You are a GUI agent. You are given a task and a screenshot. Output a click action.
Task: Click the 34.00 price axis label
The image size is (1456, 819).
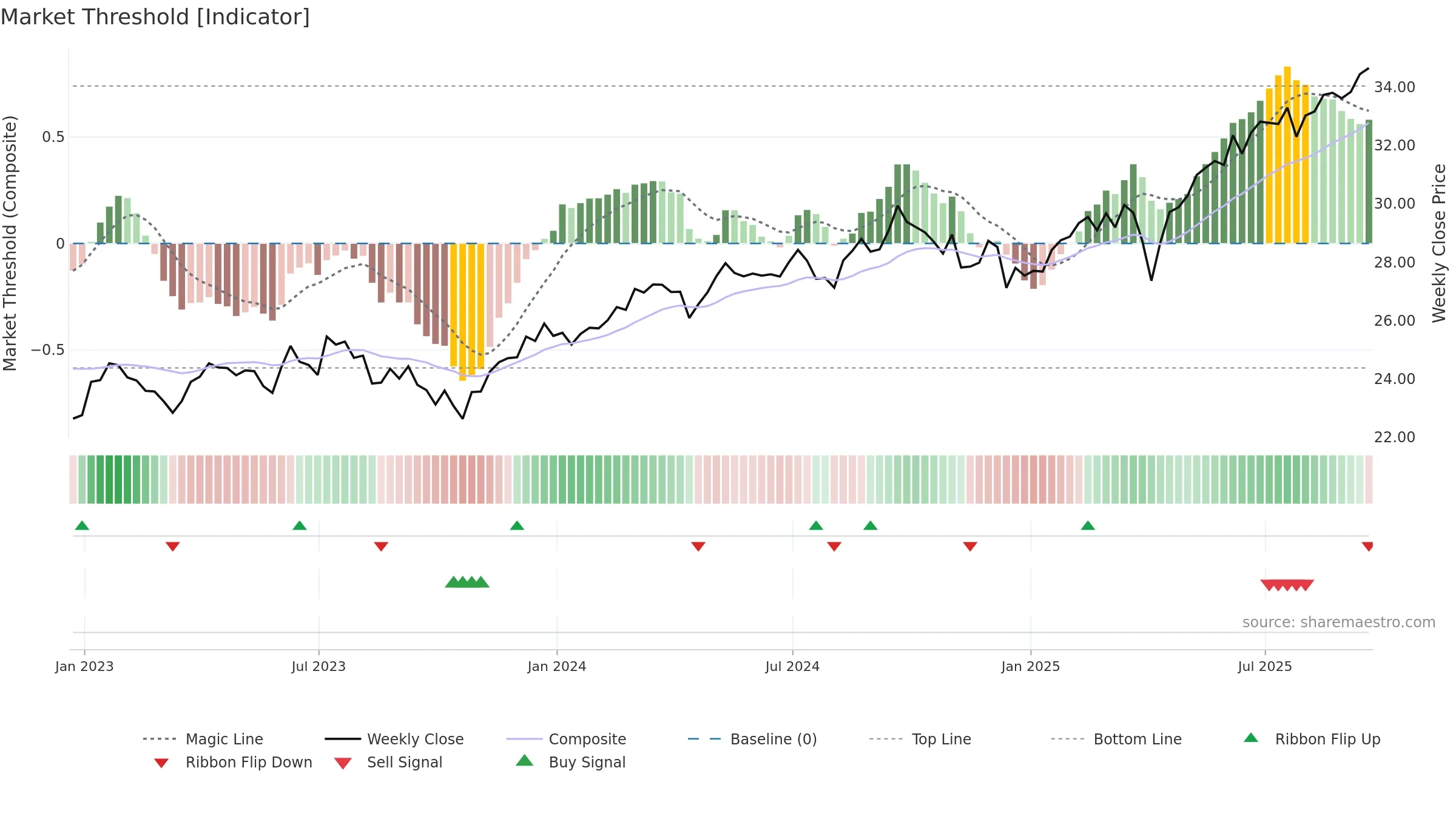tap(1395, 87)
